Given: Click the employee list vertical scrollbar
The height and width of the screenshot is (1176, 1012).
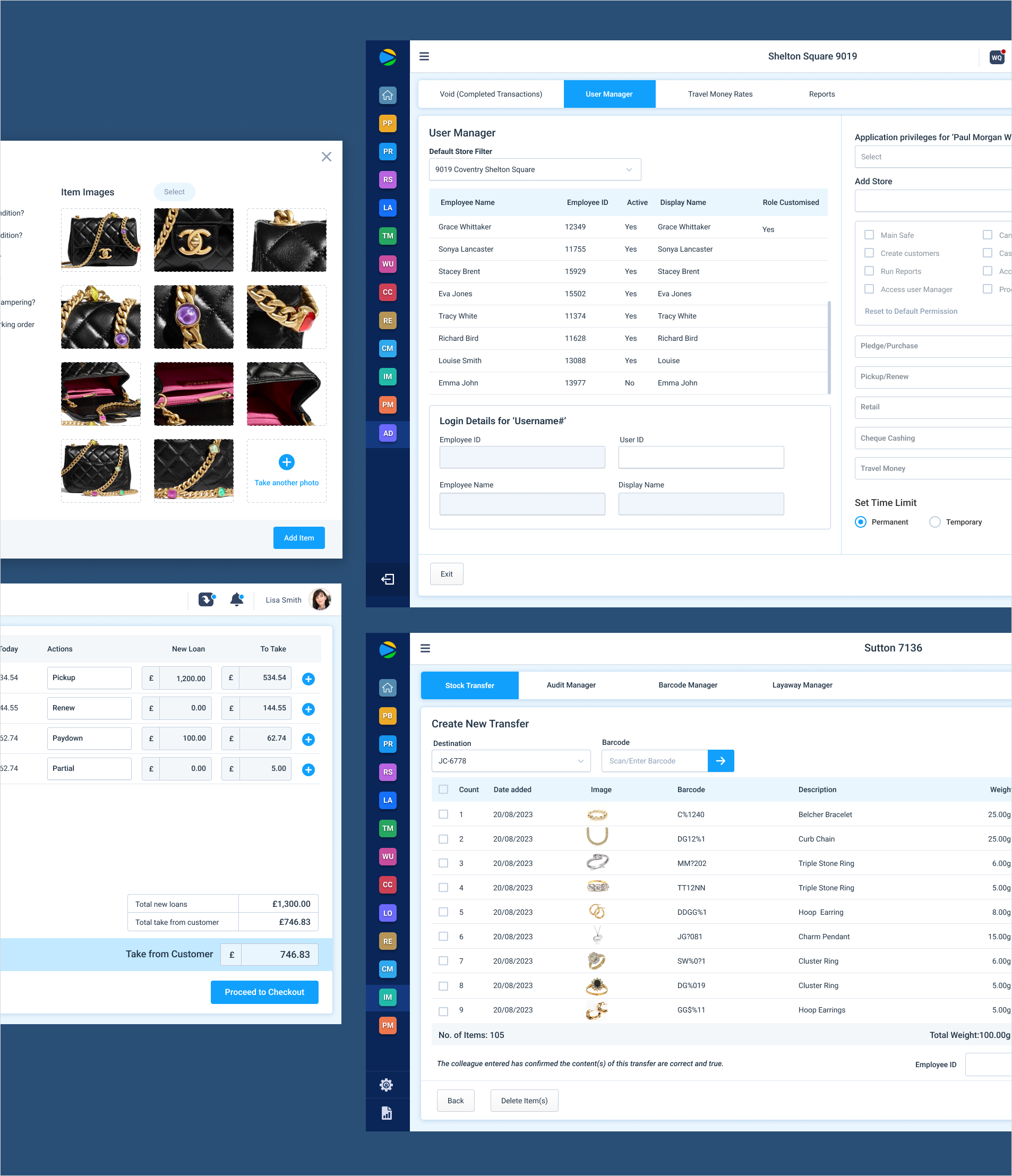Looking at the screenshot, I should click(x=829, y=347).
